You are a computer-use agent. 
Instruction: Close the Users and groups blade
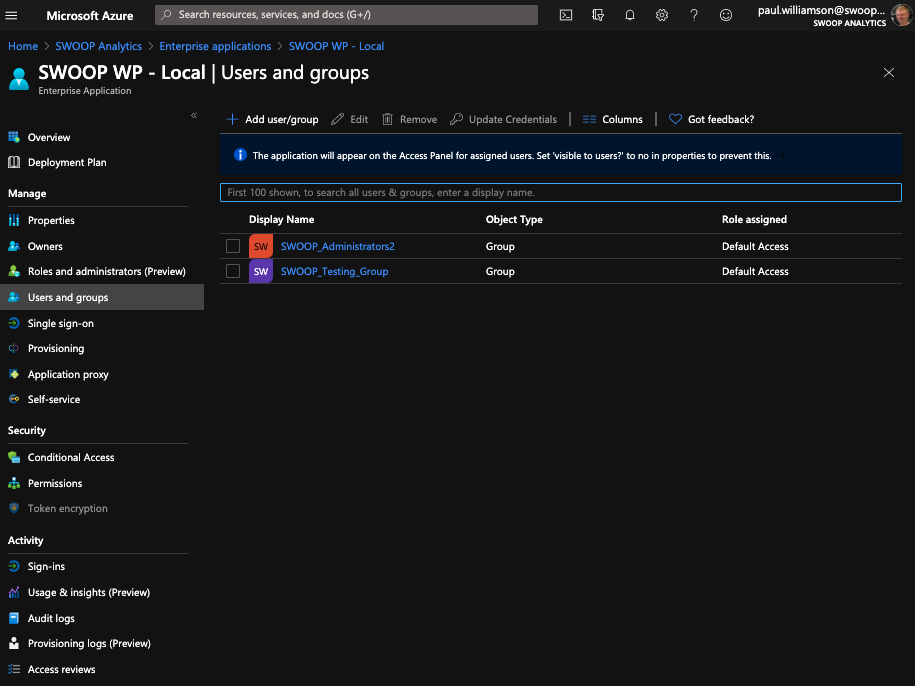pyautogui.click(x=889, y=72)
